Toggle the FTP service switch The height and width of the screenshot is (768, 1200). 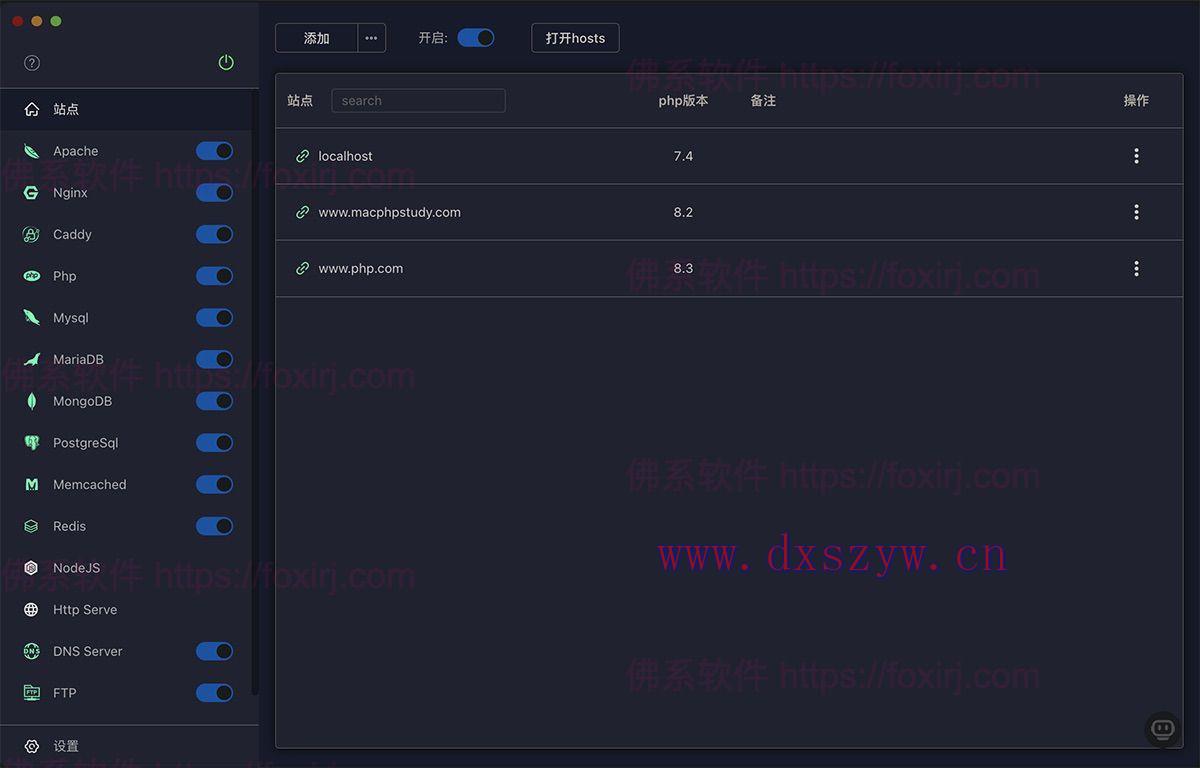click(x=214, y=693)
